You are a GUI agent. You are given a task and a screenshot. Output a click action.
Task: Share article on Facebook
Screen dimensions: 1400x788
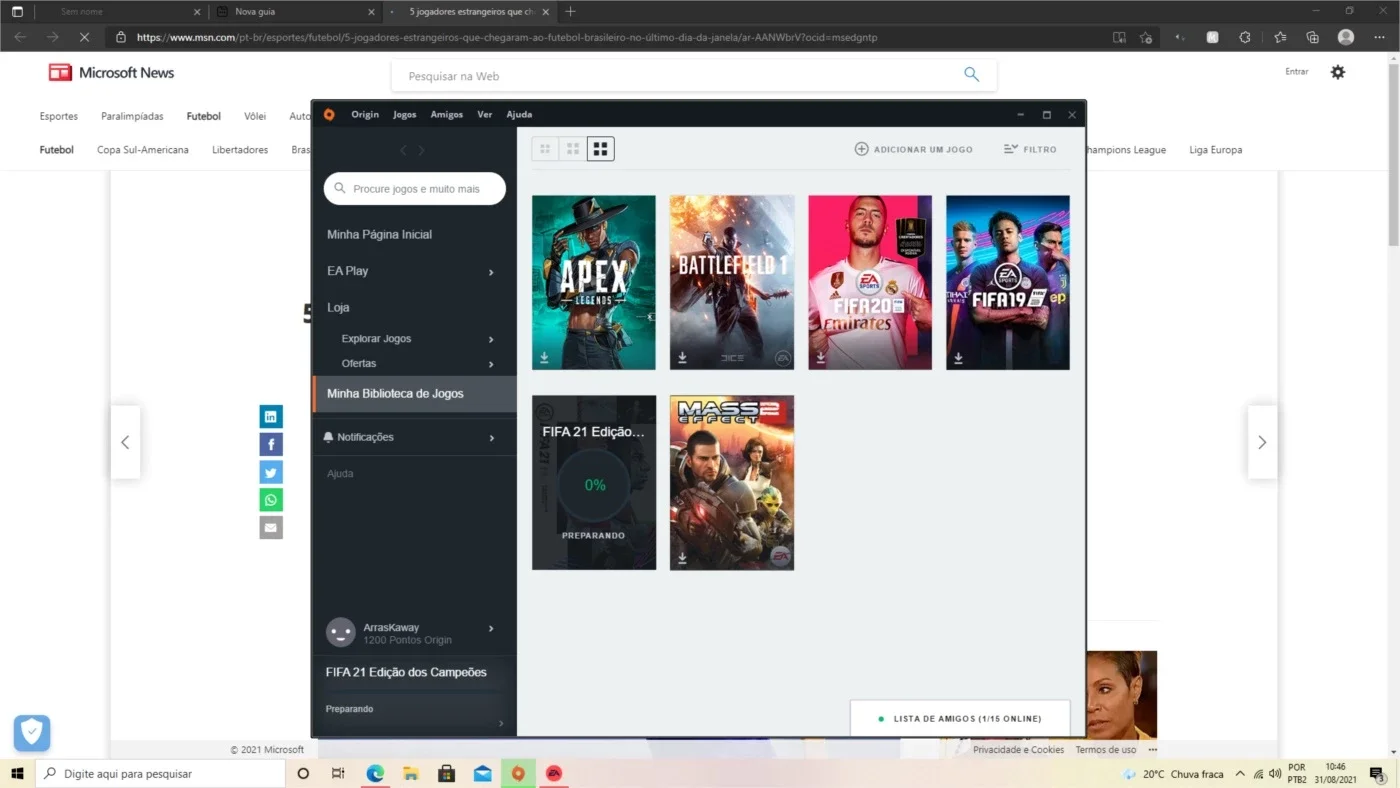pos(271,444)
